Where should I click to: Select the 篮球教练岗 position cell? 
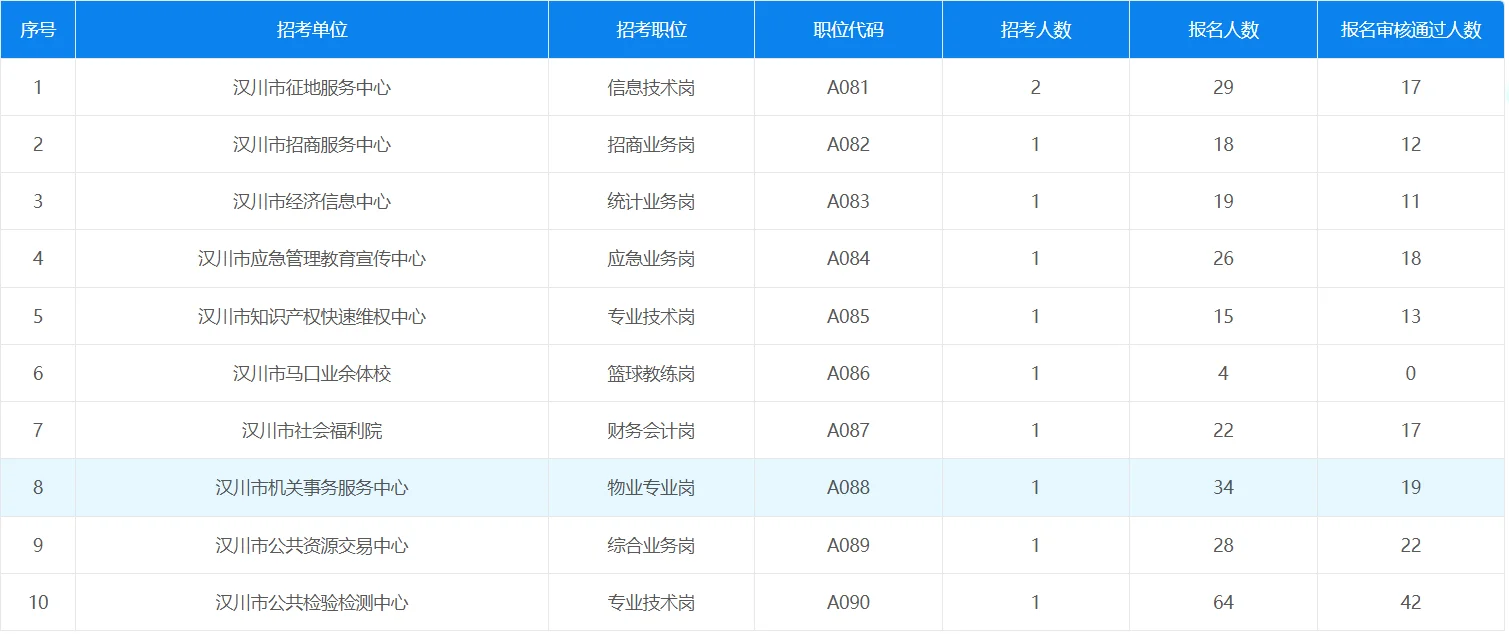coord(651,373)
